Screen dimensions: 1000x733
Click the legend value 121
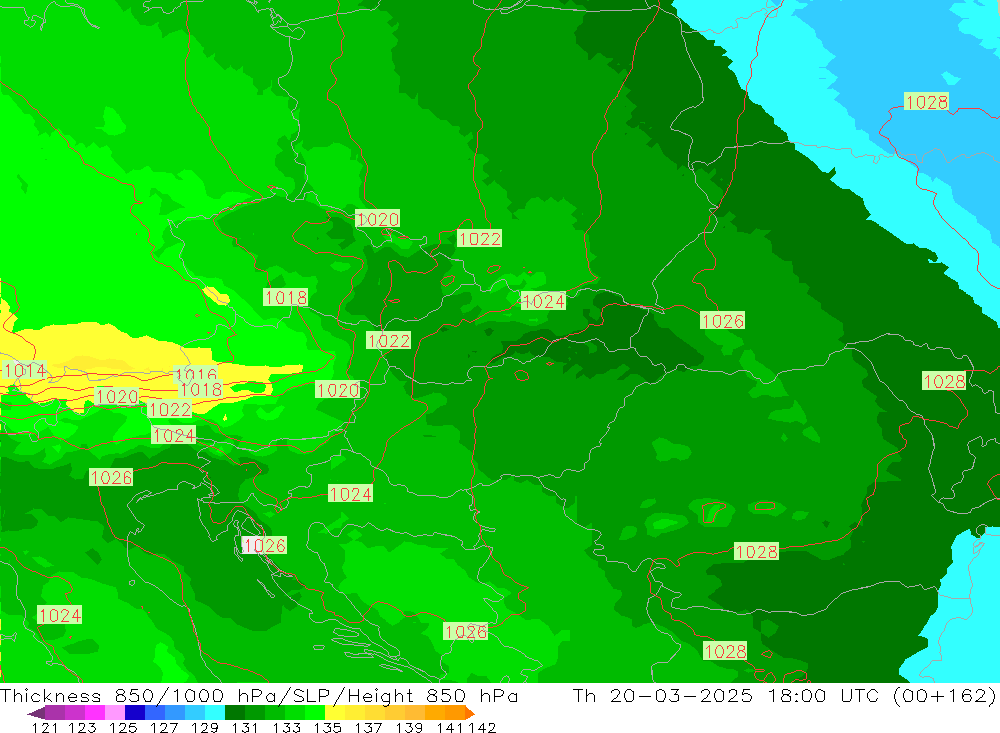(x=45, y=727)
